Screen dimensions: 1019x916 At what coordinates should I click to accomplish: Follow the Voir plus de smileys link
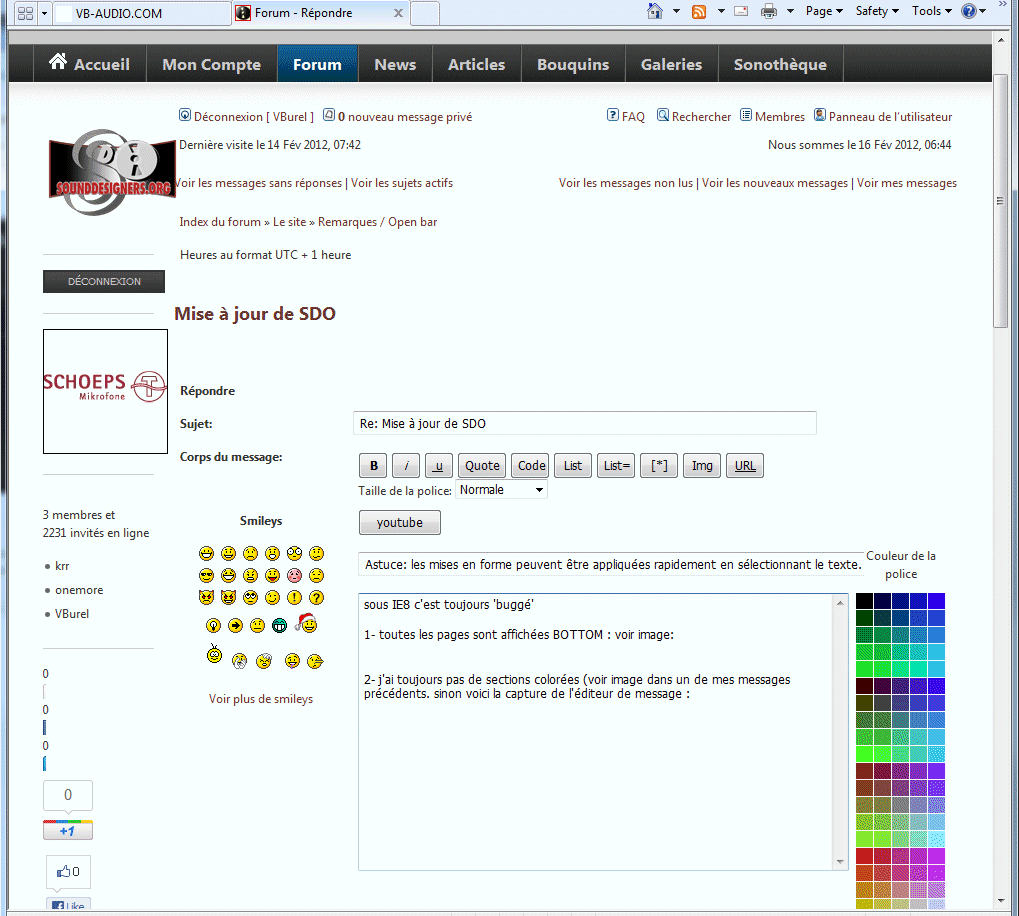[261, 699]
